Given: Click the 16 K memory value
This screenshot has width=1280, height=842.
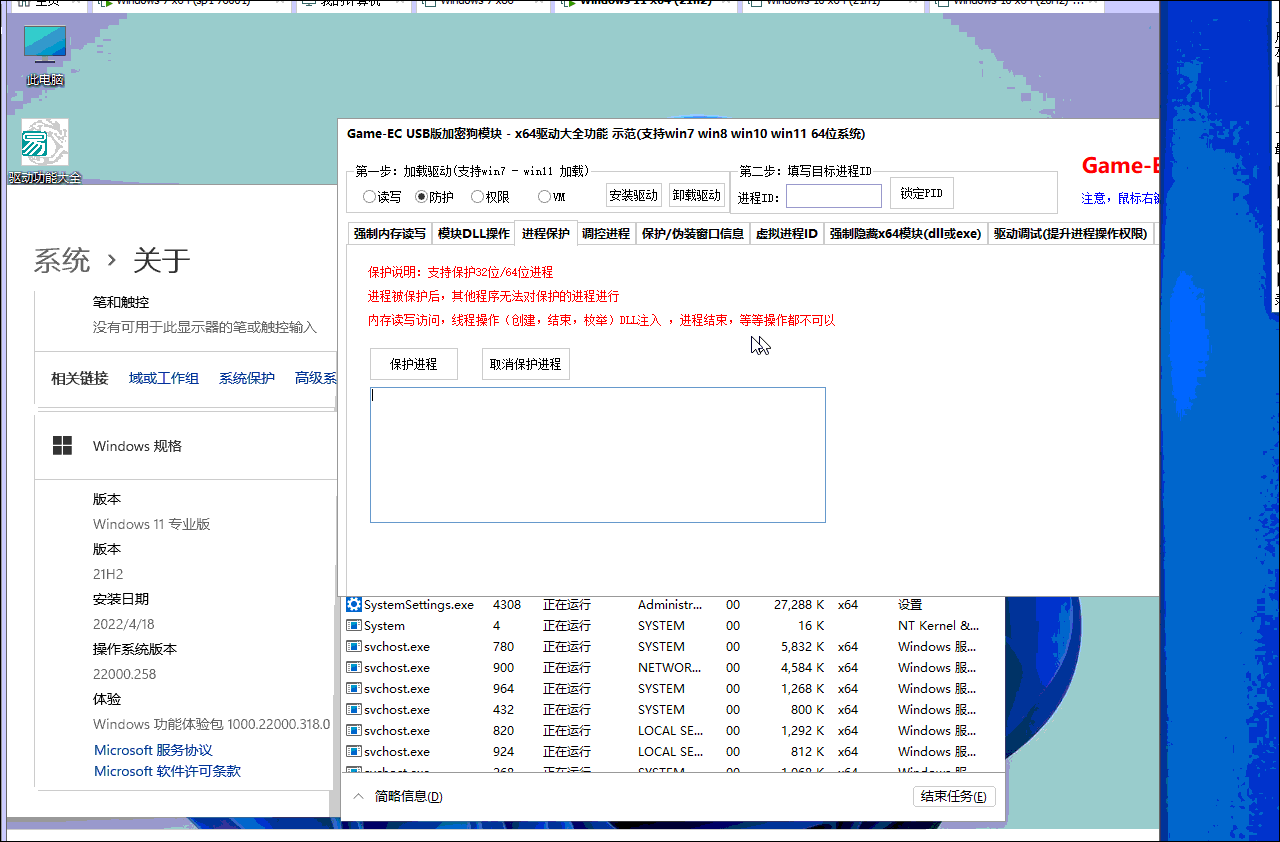Looking at the screenshot, I should (x=810, y=626).
